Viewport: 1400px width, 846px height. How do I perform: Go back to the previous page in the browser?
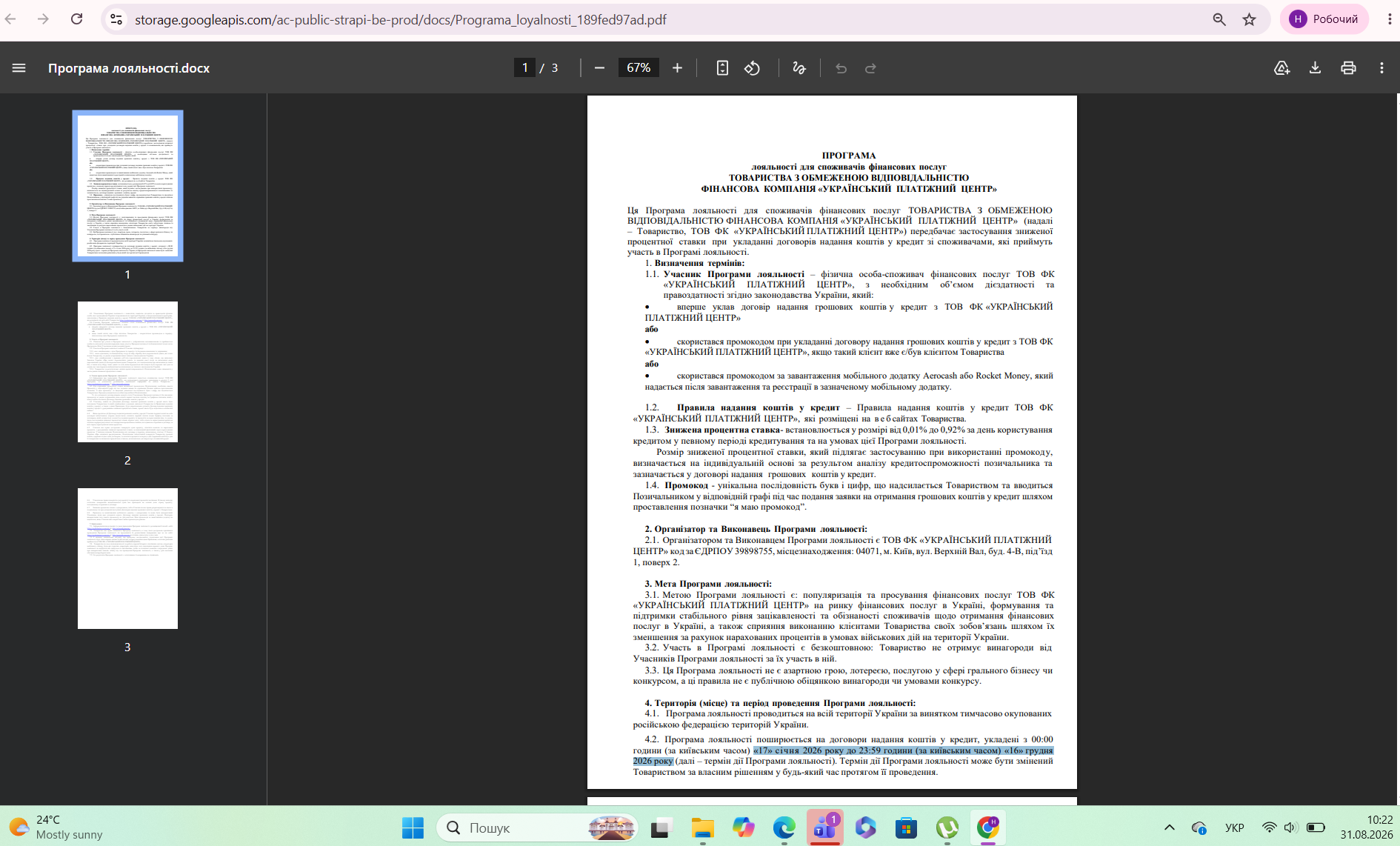pyautogui.click(x=11, y=19)
